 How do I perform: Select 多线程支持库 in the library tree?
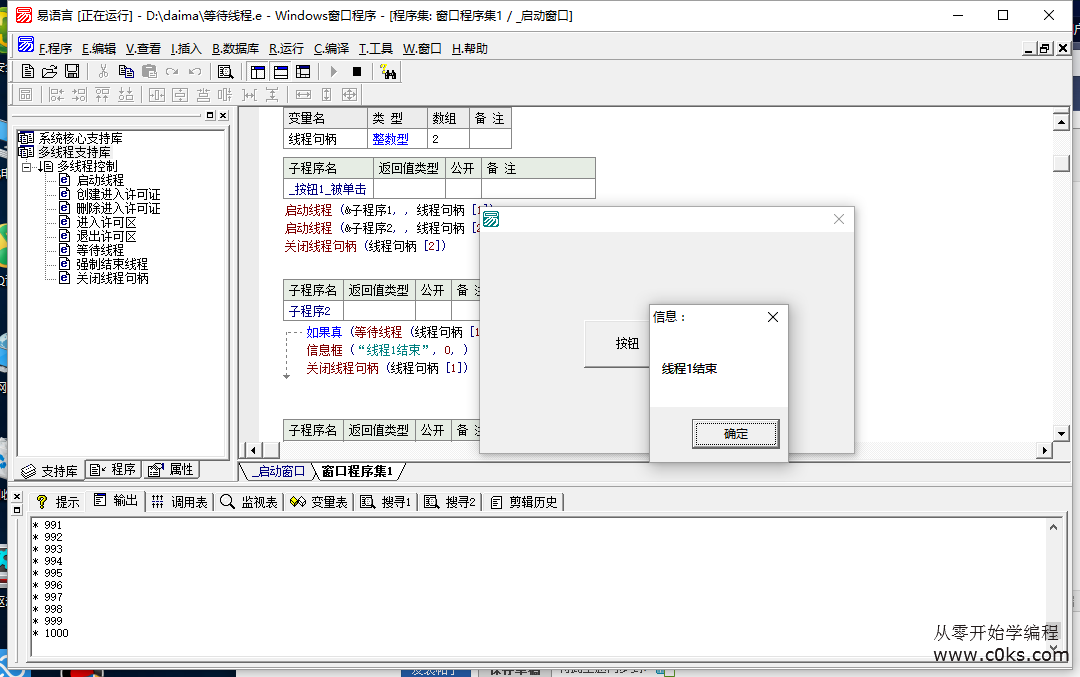[74, 152]
